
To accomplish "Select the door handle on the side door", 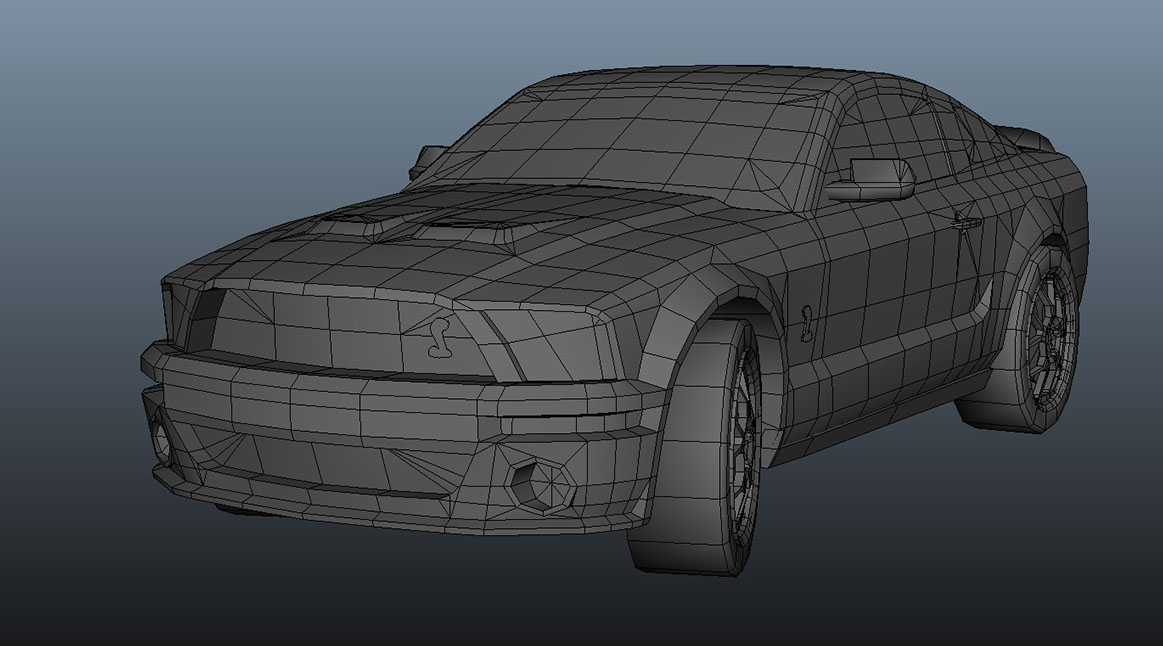I will point(966,221).
